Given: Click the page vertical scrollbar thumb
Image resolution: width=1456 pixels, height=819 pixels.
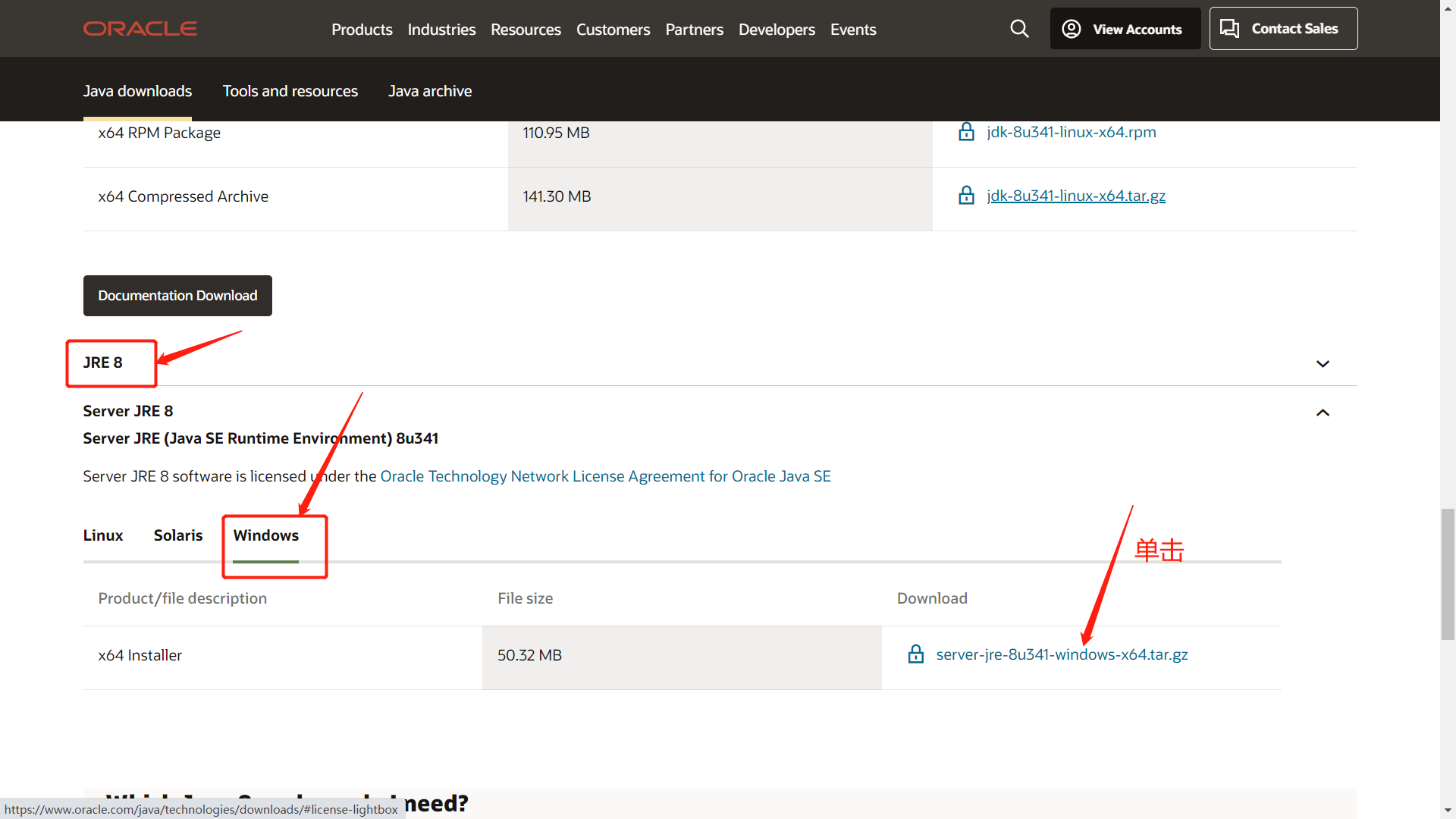Looking at the screenshot, I should [1448, 575].
